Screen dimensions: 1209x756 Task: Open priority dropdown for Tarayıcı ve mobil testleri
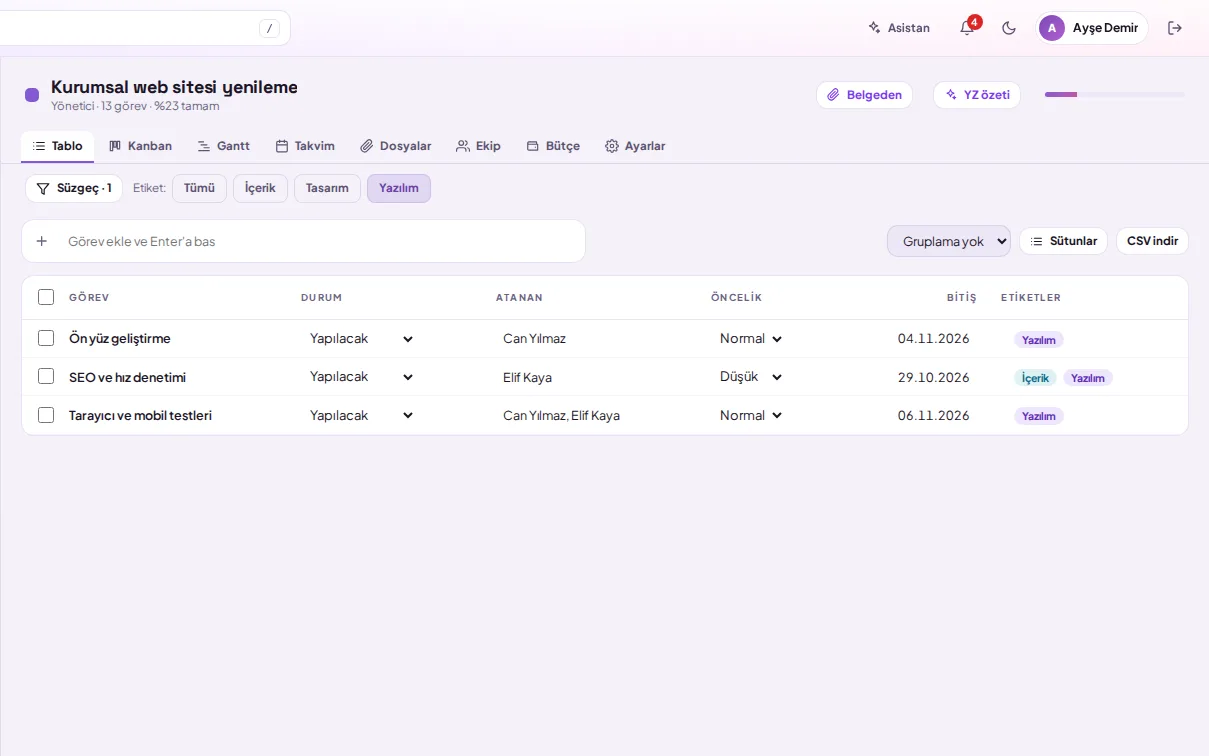tap(751, 415)
